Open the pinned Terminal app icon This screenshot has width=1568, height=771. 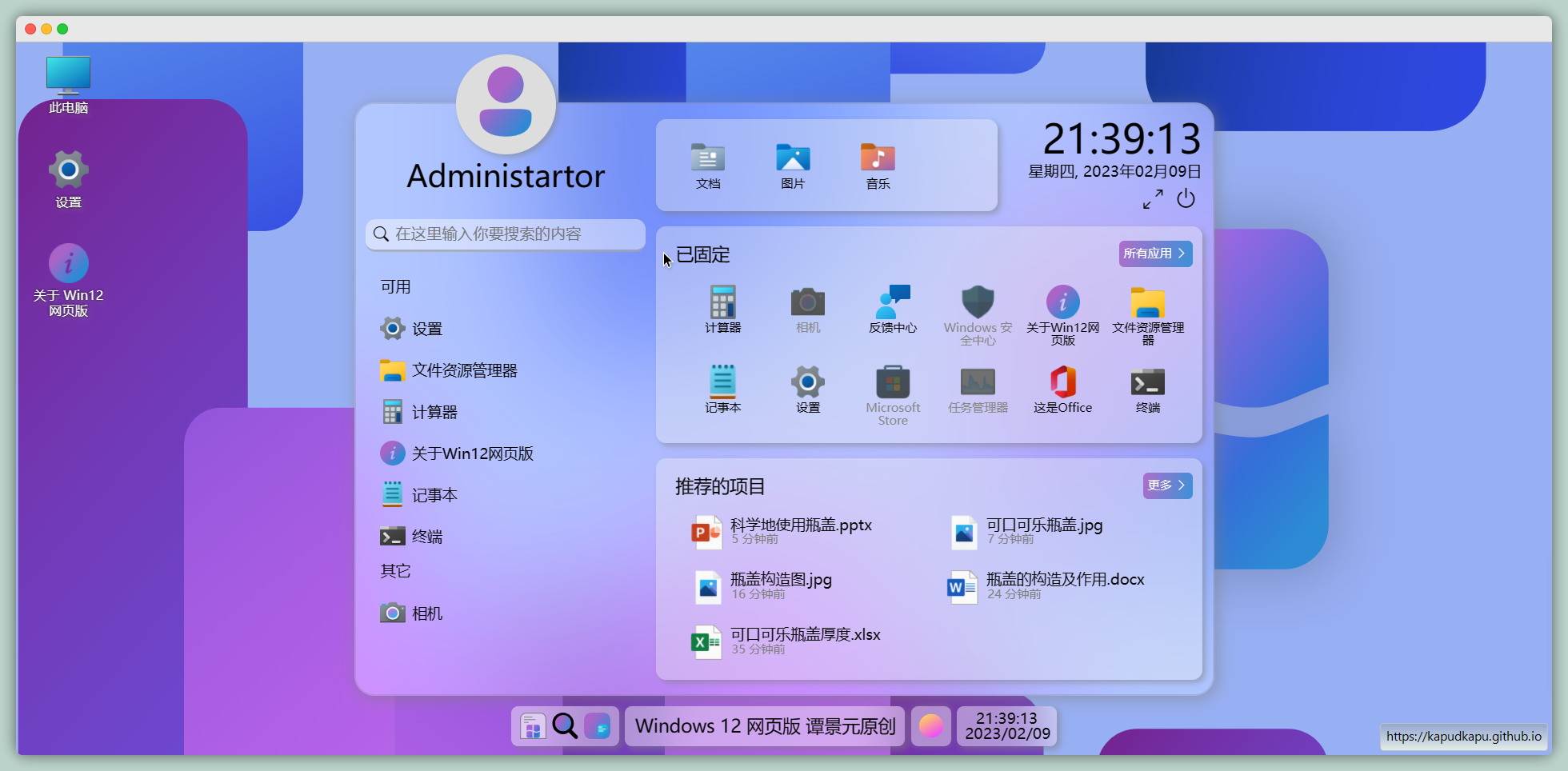(x=1147, y=389)
